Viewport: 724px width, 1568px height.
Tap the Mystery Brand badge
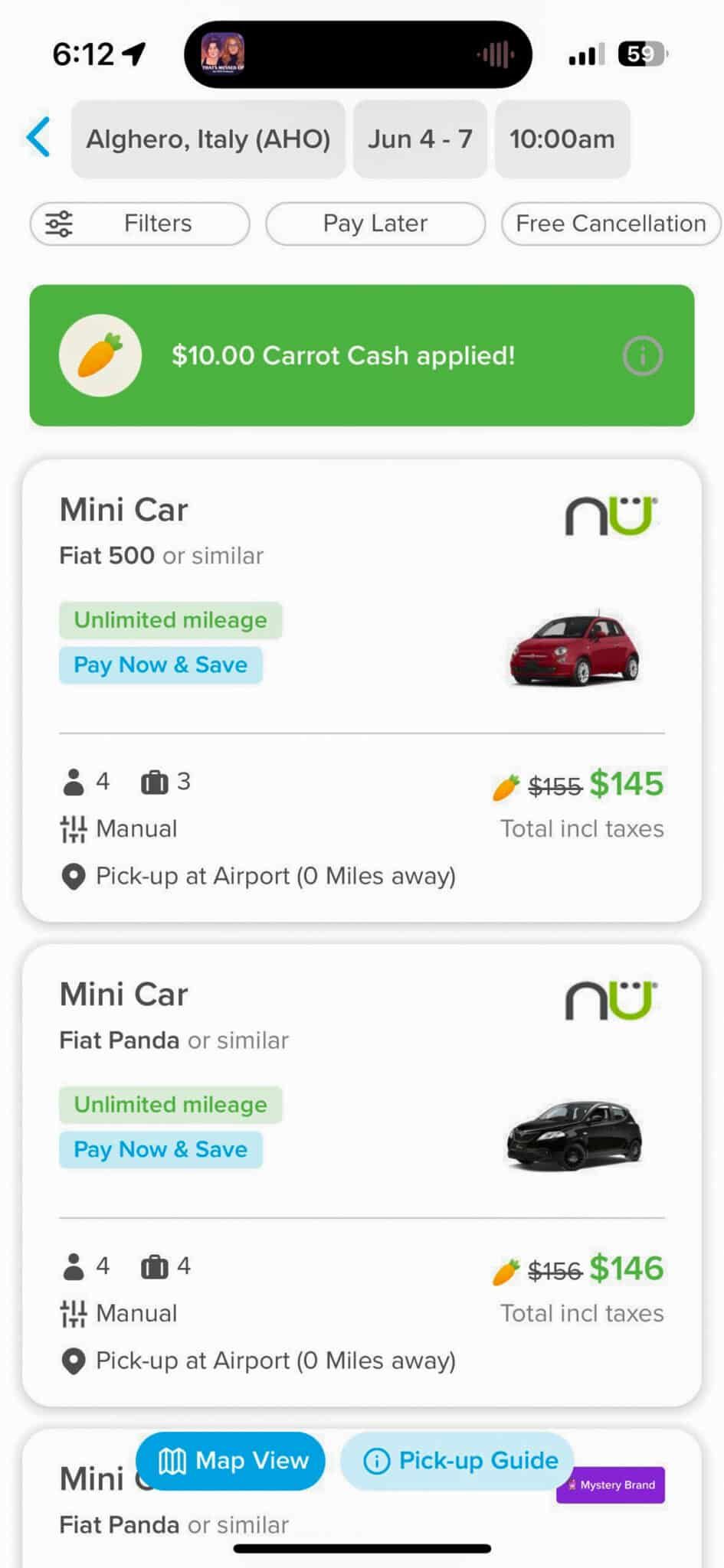pyautogui.click(x=611, y=1485)
